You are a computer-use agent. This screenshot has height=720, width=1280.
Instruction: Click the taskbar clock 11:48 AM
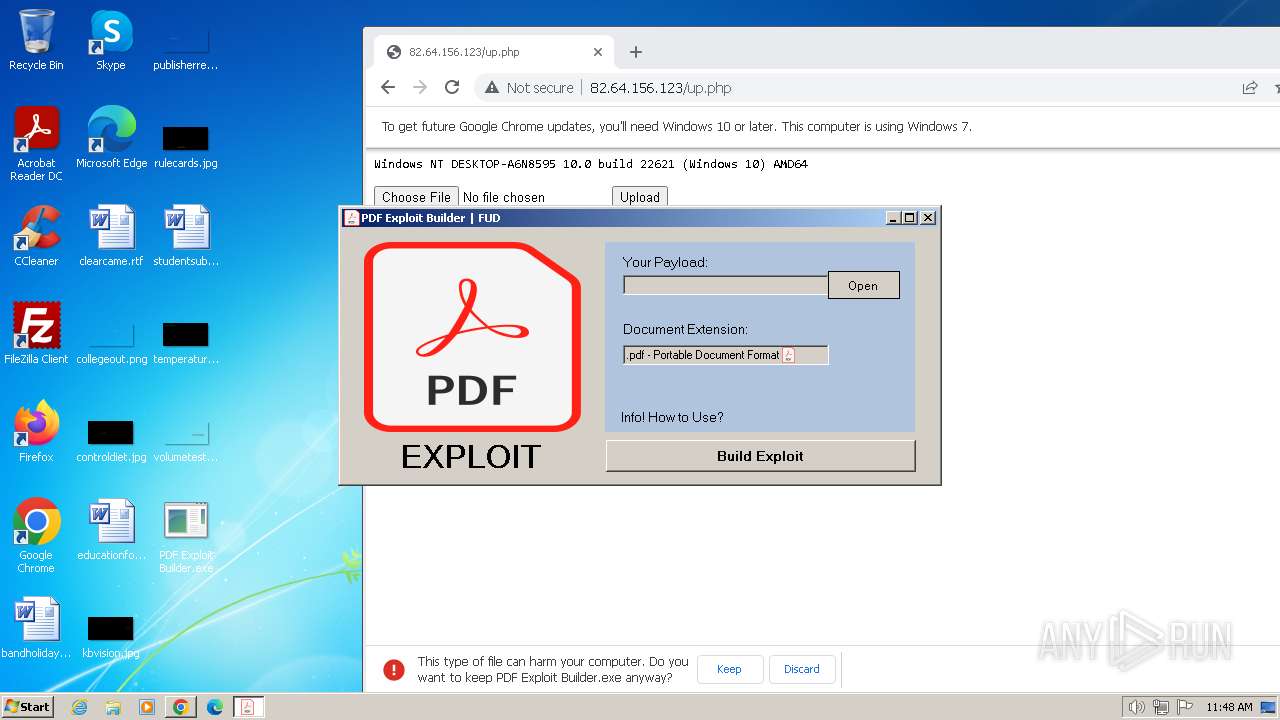1229,707
